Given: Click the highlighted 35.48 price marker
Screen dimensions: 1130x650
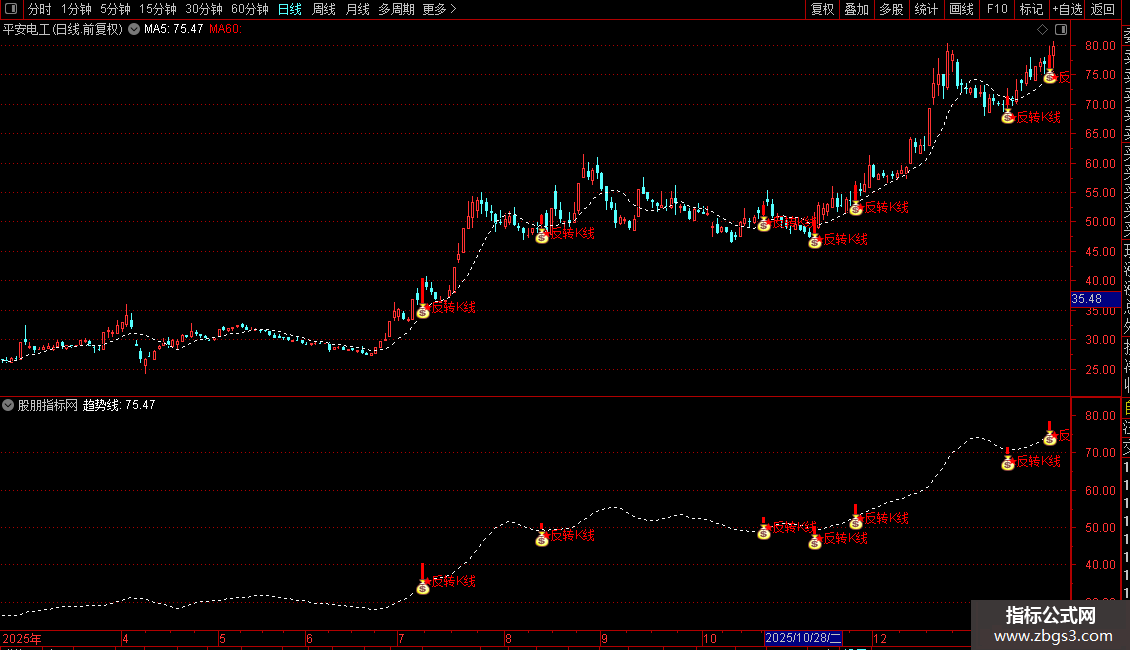Looking at the screenshot, I should (x=1095, y=299).
